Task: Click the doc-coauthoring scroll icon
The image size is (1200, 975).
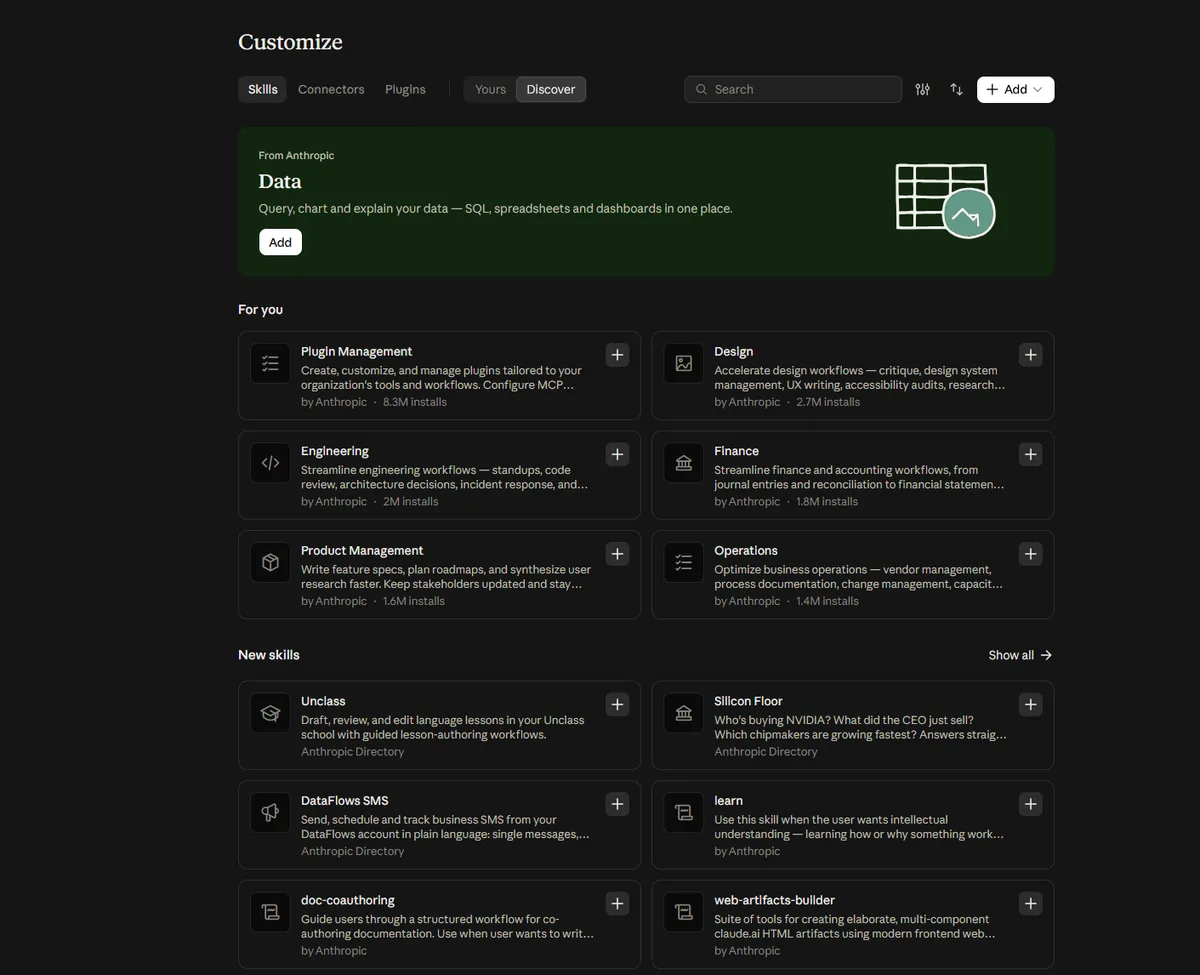Action: (x=270, y=912)
